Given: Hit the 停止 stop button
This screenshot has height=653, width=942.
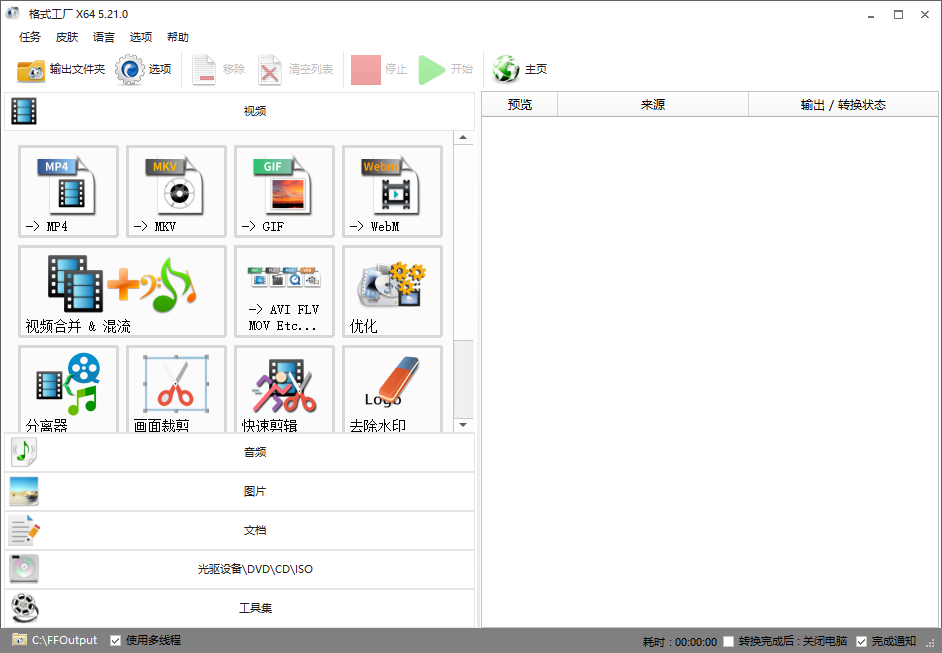Looking at the screenshot, I should coord(379,70).
